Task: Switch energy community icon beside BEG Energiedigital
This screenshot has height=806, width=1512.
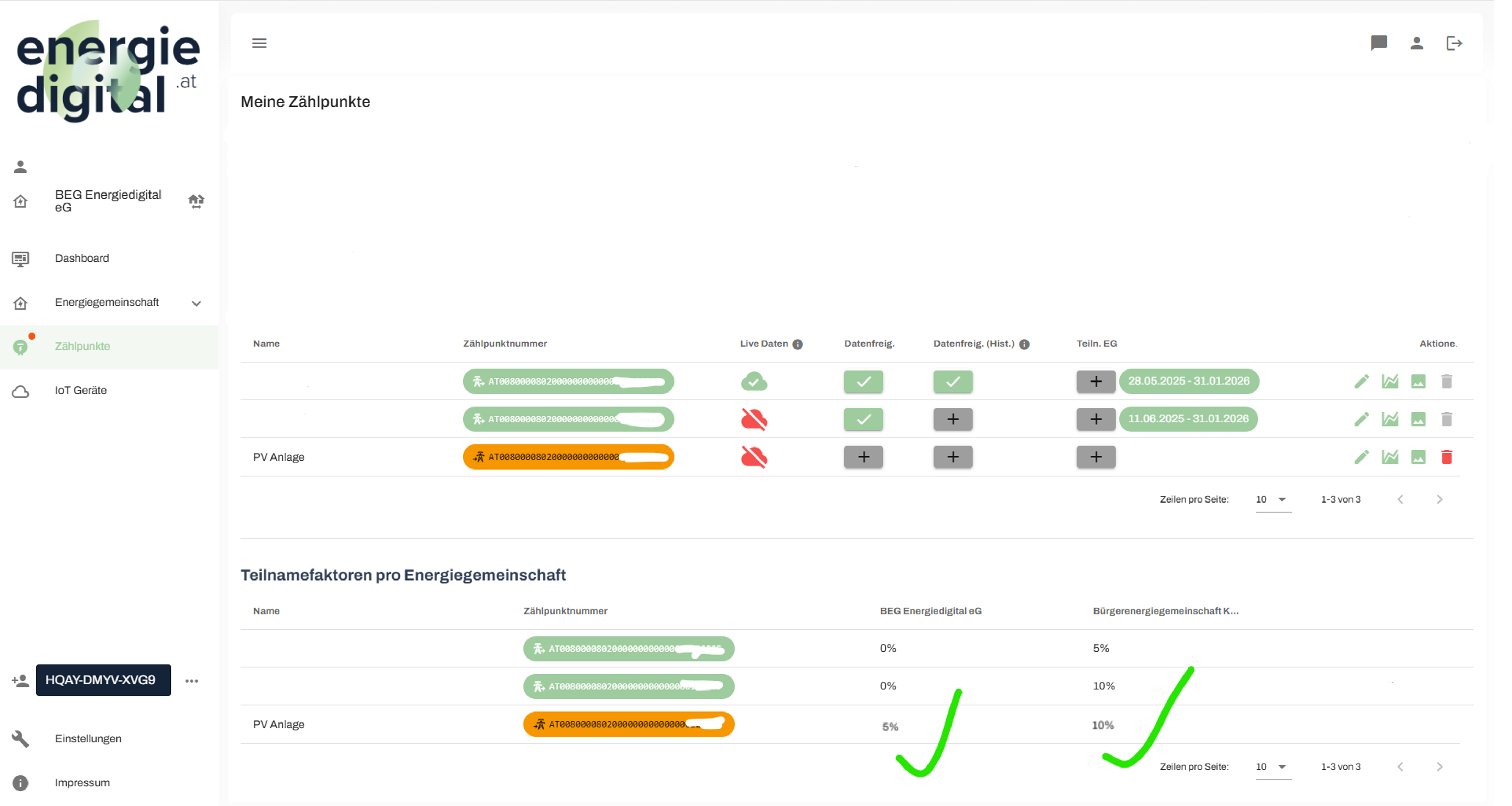Action: 196,201
